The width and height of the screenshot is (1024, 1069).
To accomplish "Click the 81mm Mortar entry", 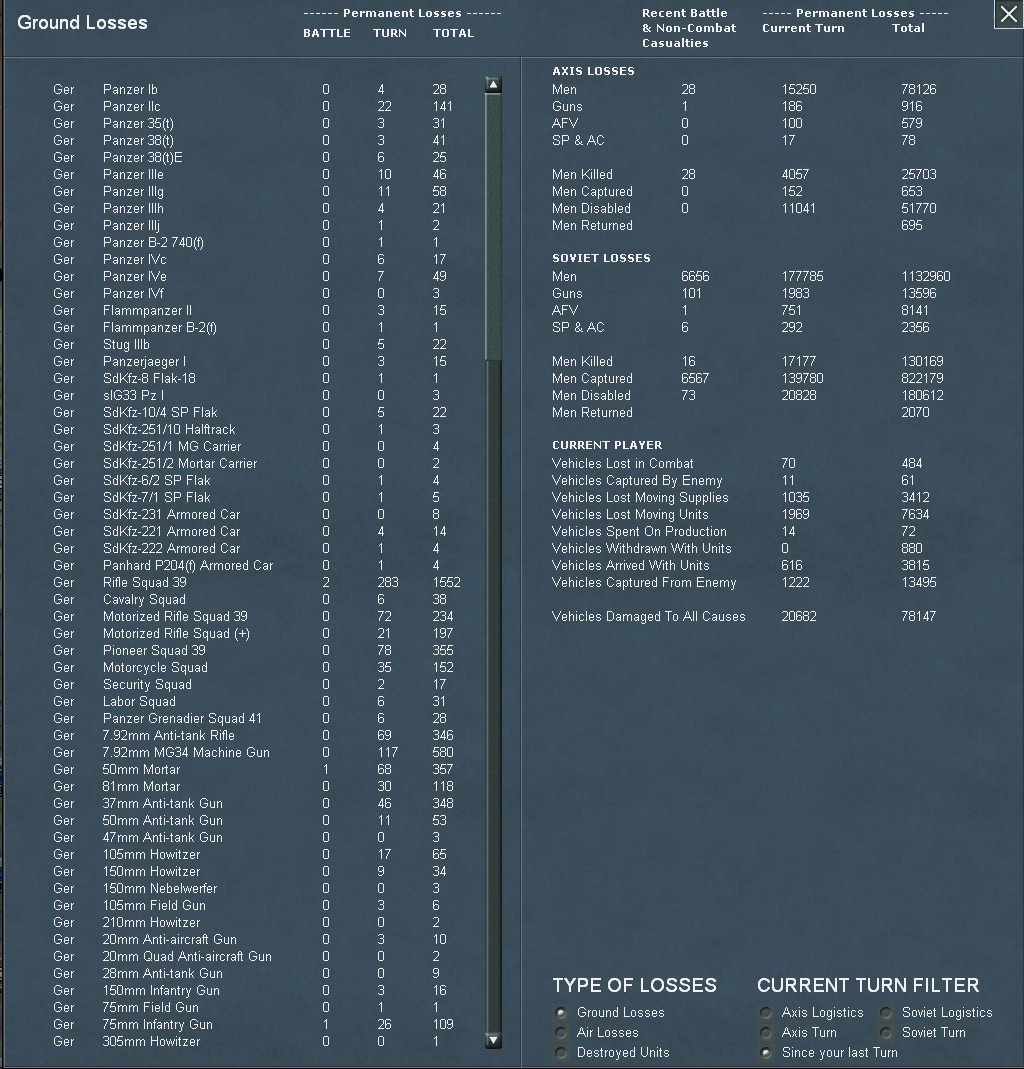I will [141, 786].
